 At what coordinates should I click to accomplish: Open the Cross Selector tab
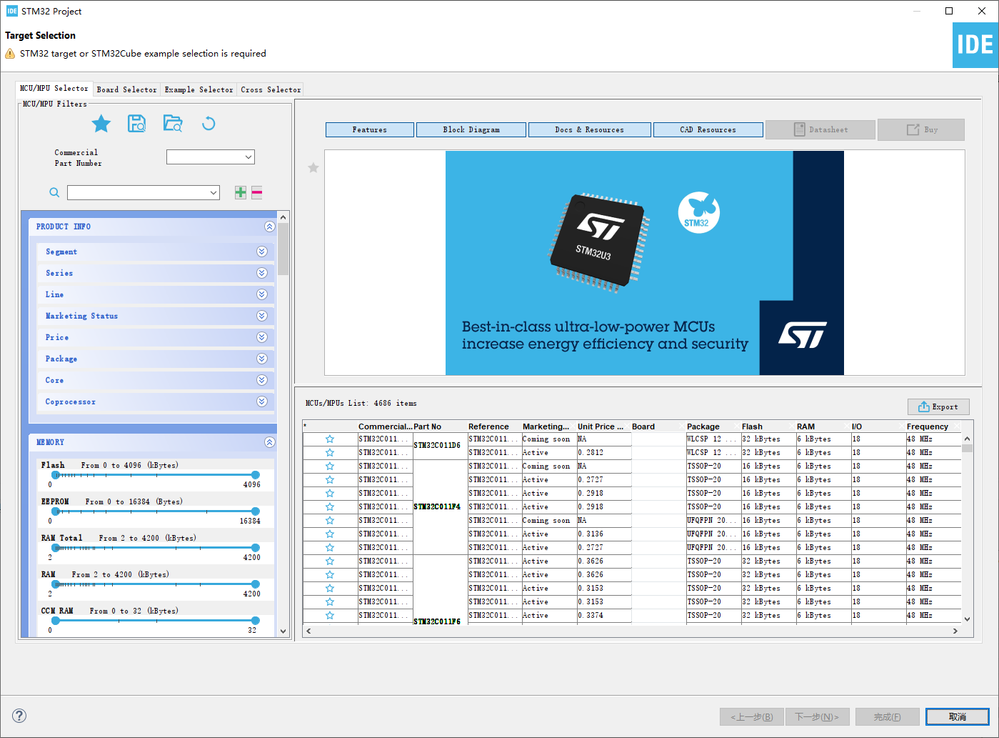[x=271, y=90]
